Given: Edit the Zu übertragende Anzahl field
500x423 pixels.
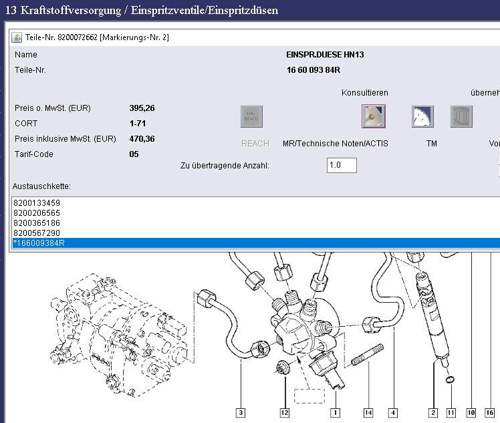Looking at the screenshot, I should 342,165.
